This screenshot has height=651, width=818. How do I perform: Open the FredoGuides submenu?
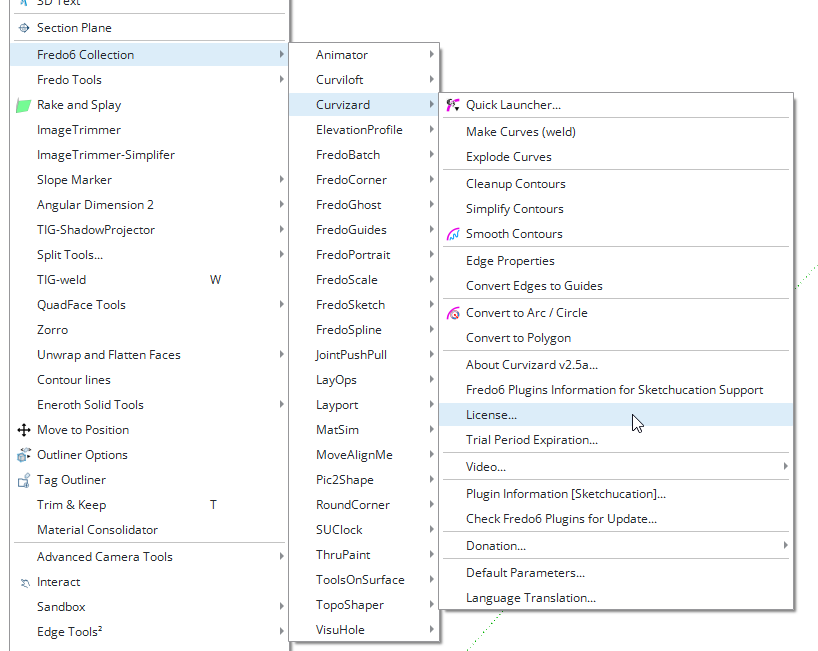tap(364, 230)
